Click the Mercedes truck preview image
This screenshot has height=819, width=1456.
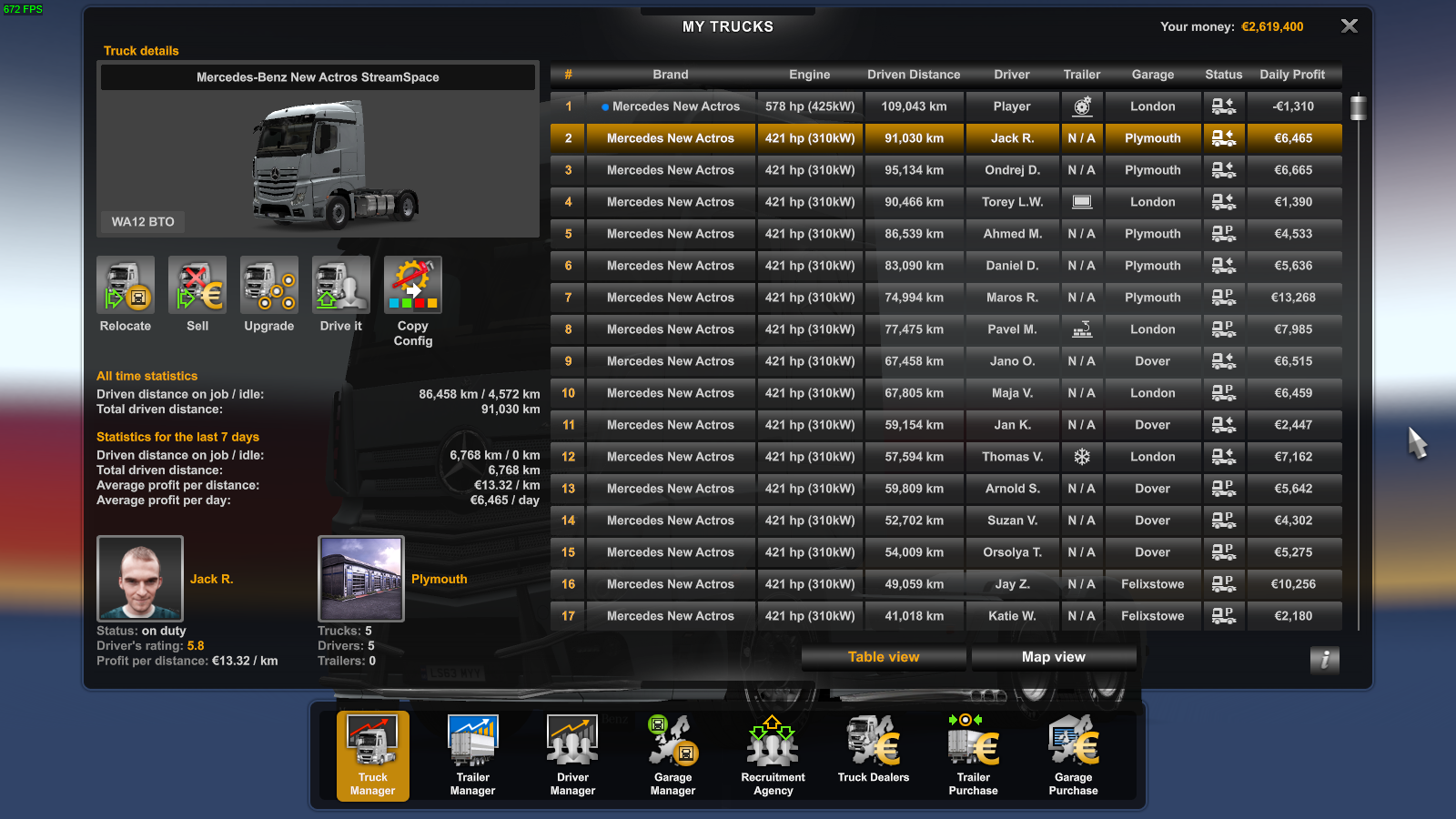click(335, 164)
